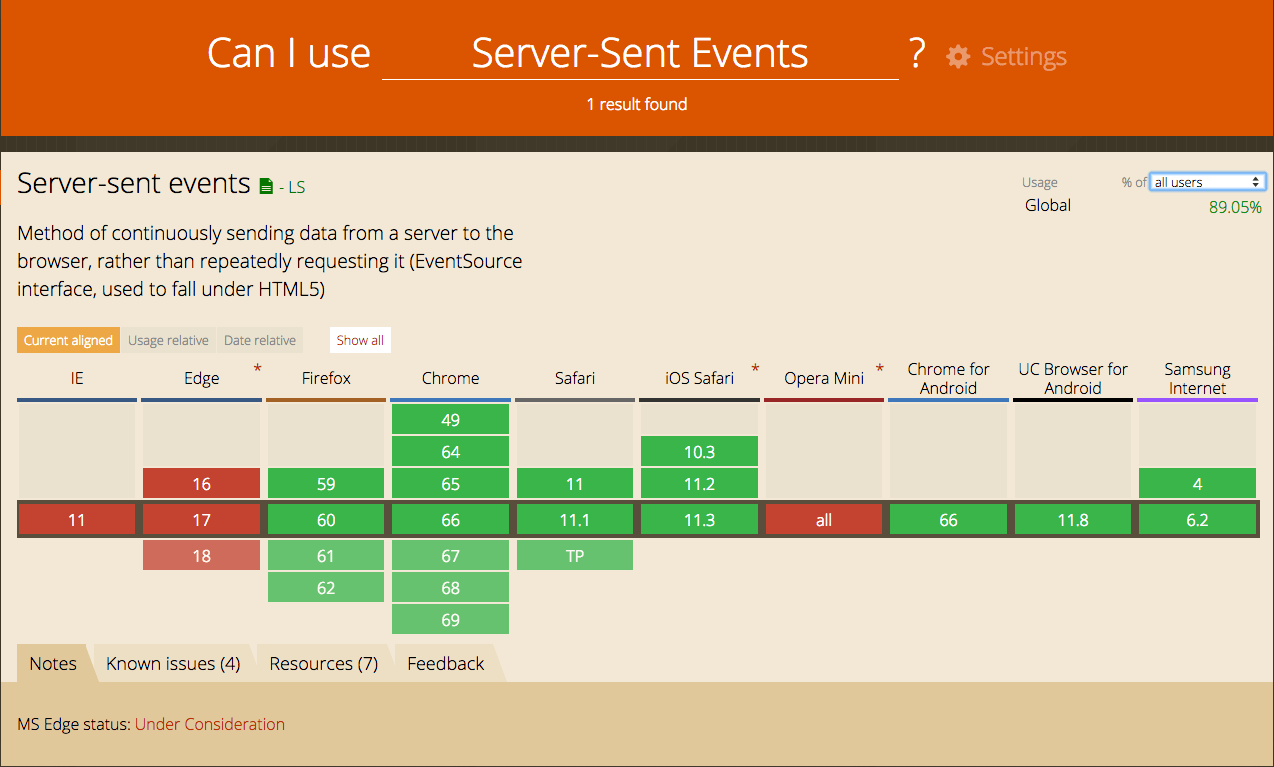Click the Show all button
Image resolution: width=1274 pixels, height=767 pixels.
360,340
